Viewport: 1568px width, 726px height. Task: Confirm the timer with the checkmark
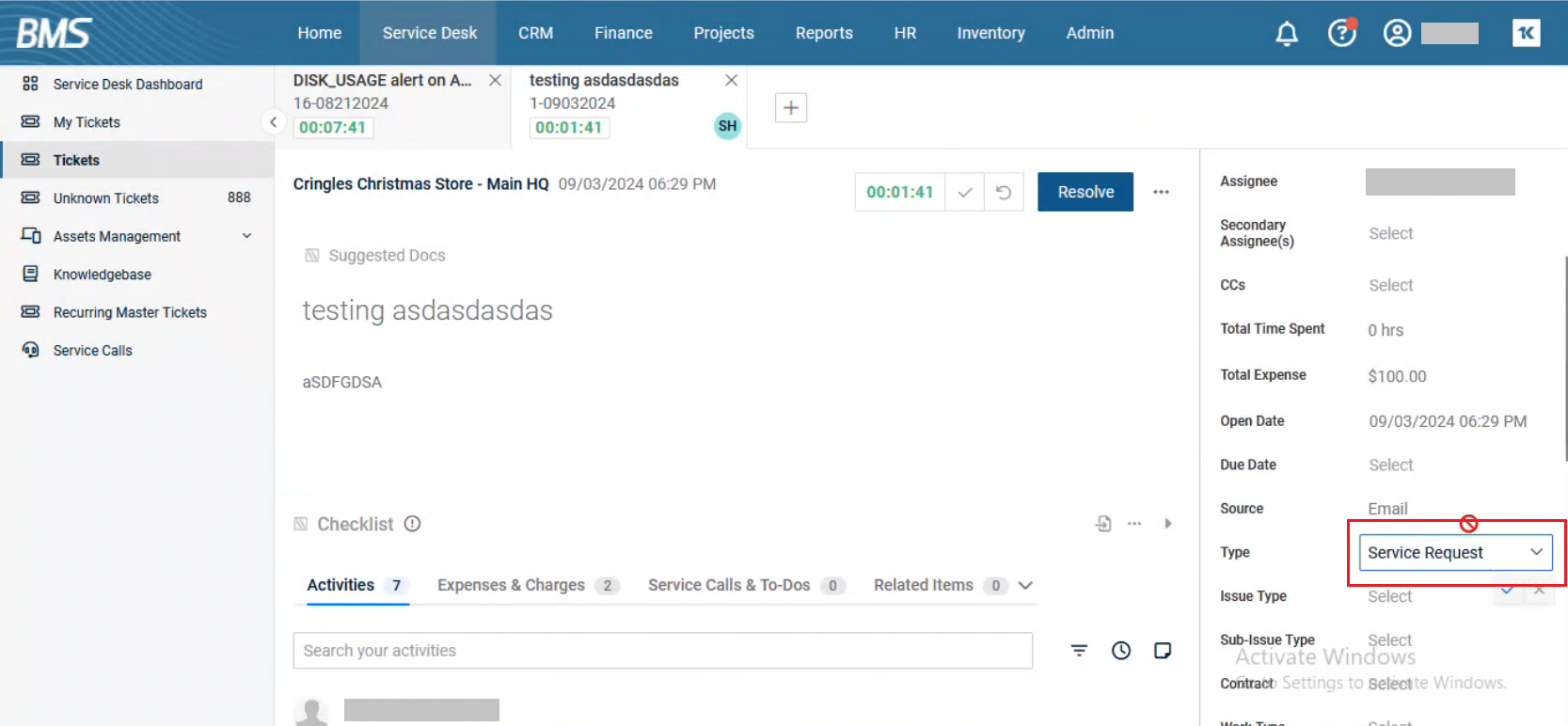pyautogui.click(x=964, y=192)
